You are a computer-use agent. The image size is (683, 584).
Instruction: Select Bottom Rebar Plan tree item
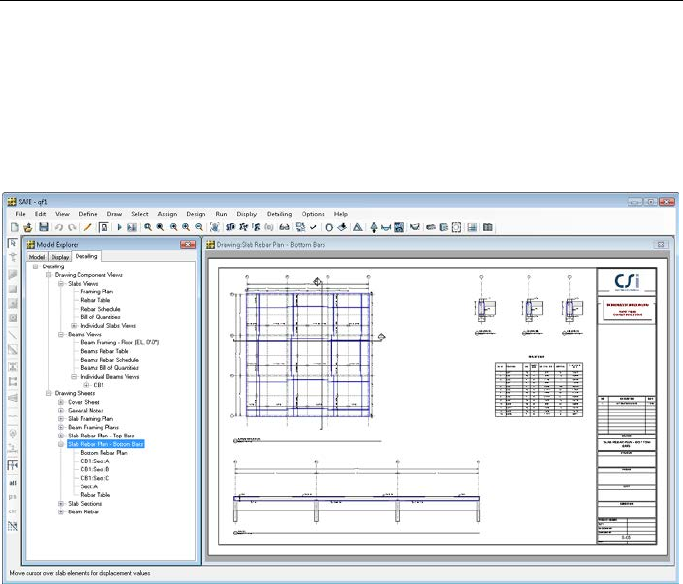(106, 453)
